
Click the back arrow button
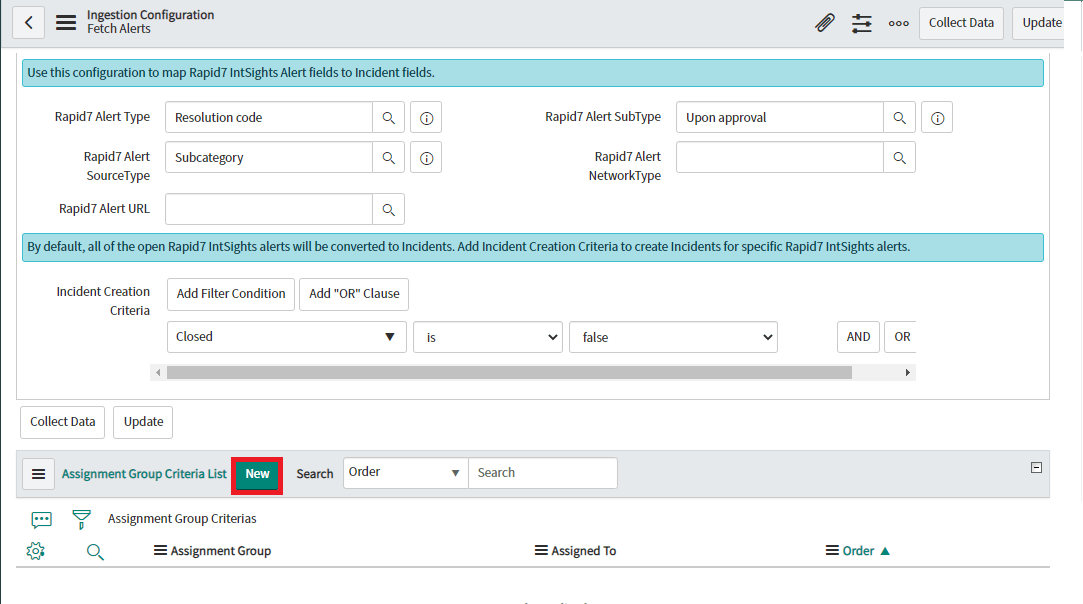click(28, 22)
